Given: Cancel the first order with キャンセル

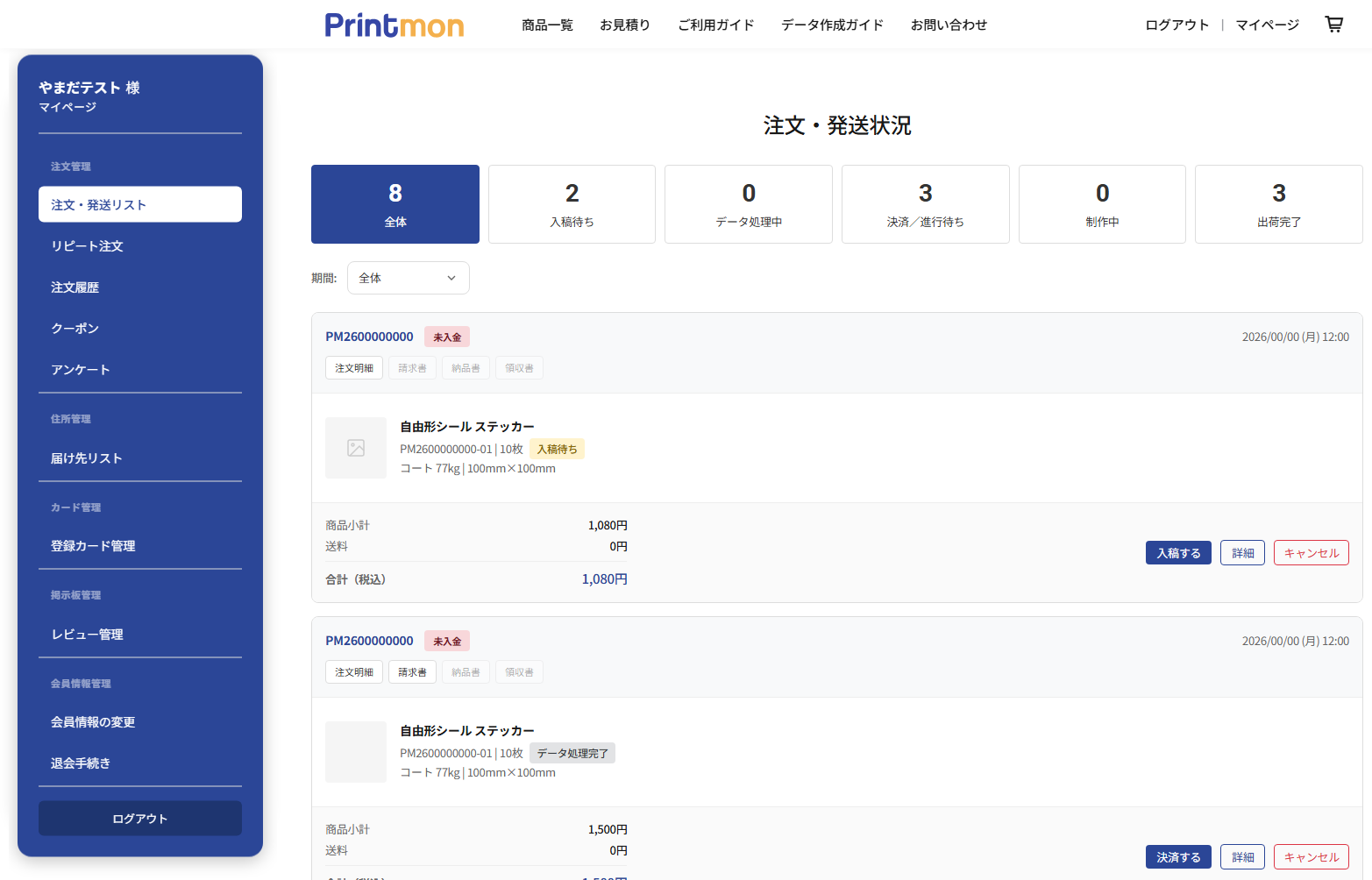Looking at the screenshot, I should coord(1311,553).
